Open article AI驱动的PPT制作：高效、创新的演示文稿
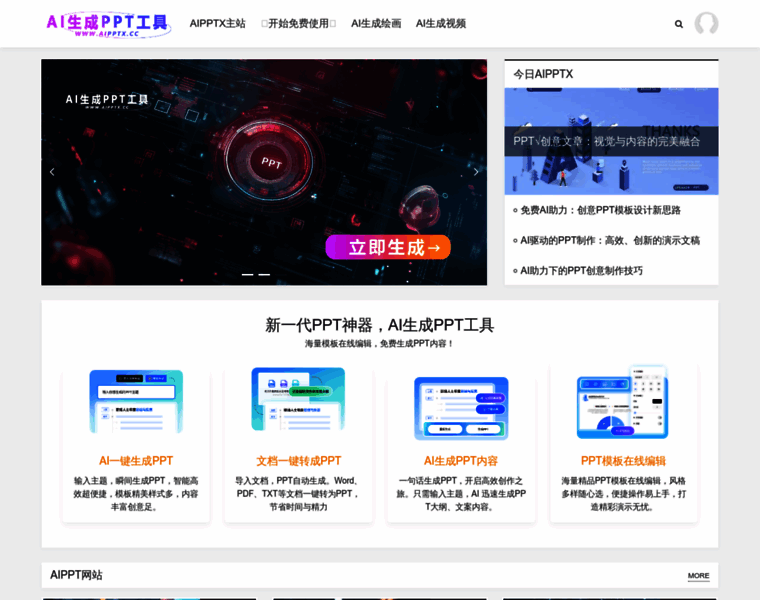760x600 pixels. [x=609, y=241]
